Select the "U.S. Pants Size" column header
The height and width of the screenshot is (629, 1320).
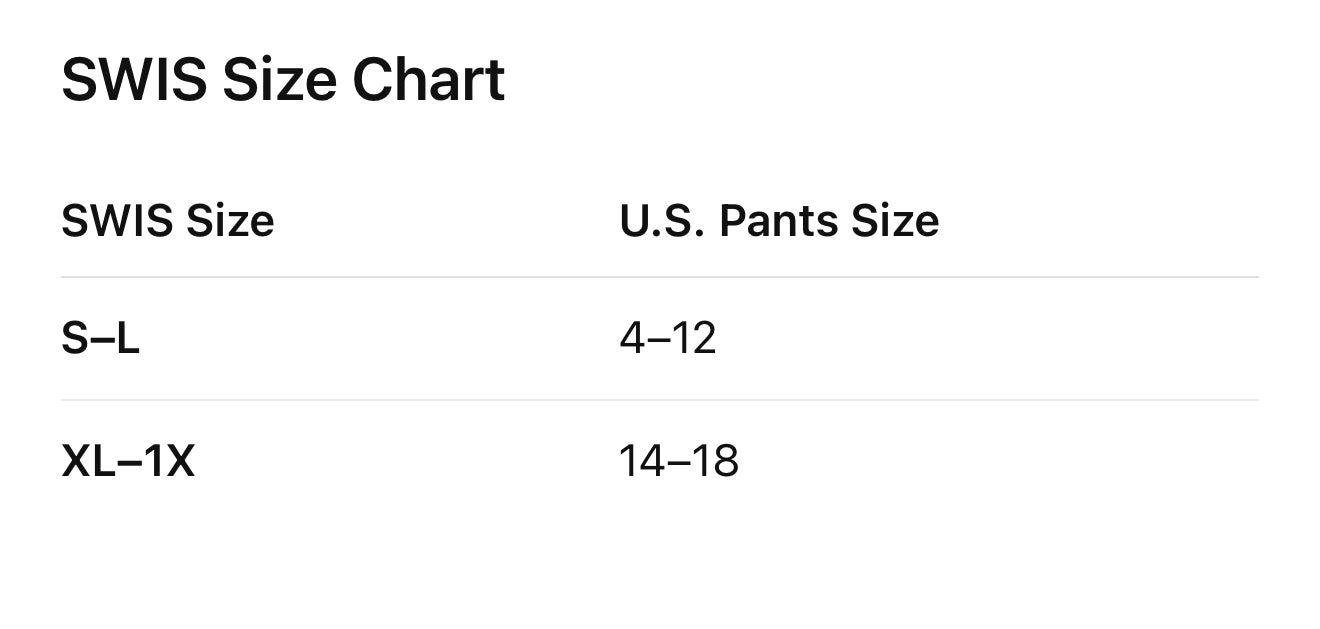[779, 220]
